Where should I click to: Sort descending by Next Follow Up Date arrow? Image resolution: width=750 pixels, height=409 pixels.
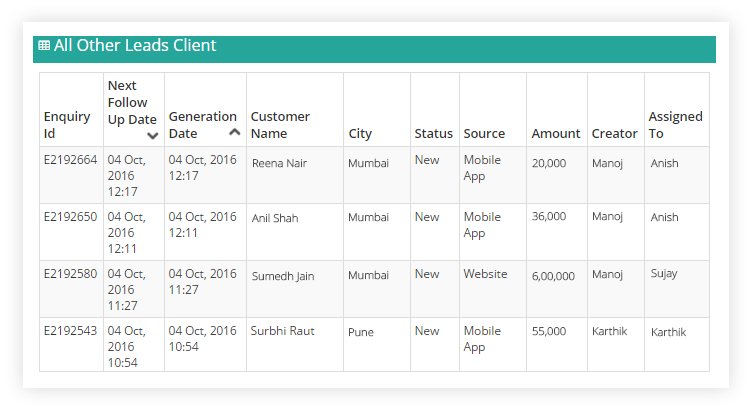point(153,136)
